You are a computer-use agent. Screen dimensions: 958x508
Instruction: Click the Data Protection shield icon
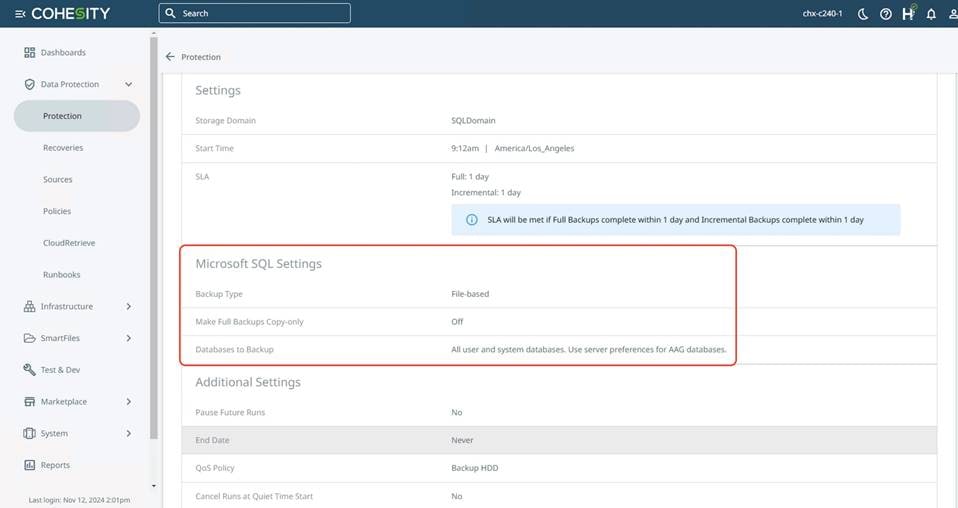click(29, 84)
